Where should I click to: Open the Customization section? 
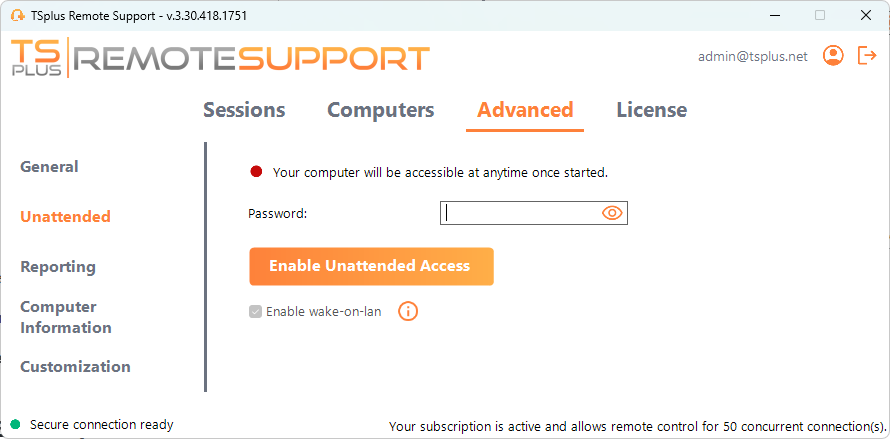(75, 367)
